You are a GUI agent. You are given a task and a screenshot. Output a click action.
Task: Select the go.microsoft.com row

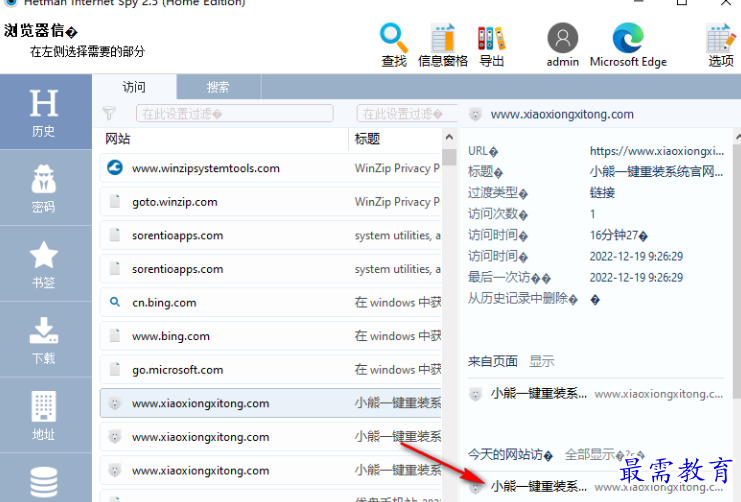coord(270,369)
